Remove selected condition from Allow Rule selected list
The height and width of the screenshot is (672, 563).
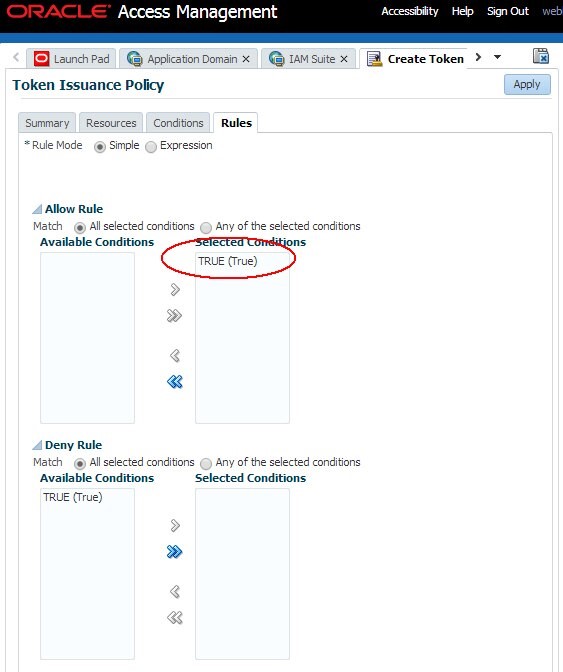tap(175, 355)
